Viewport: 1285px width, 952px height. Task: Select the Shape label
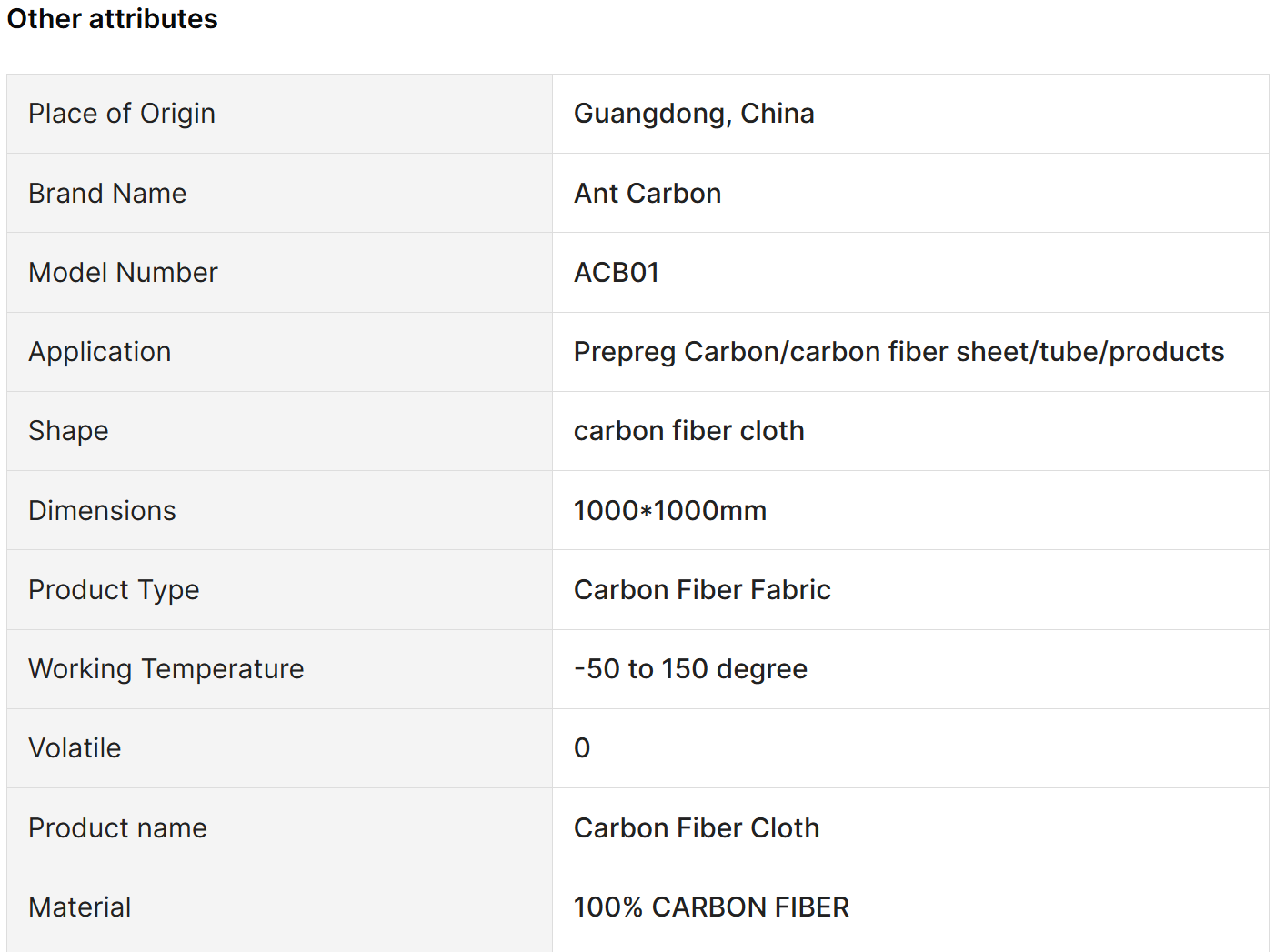(x=68, y=431)
